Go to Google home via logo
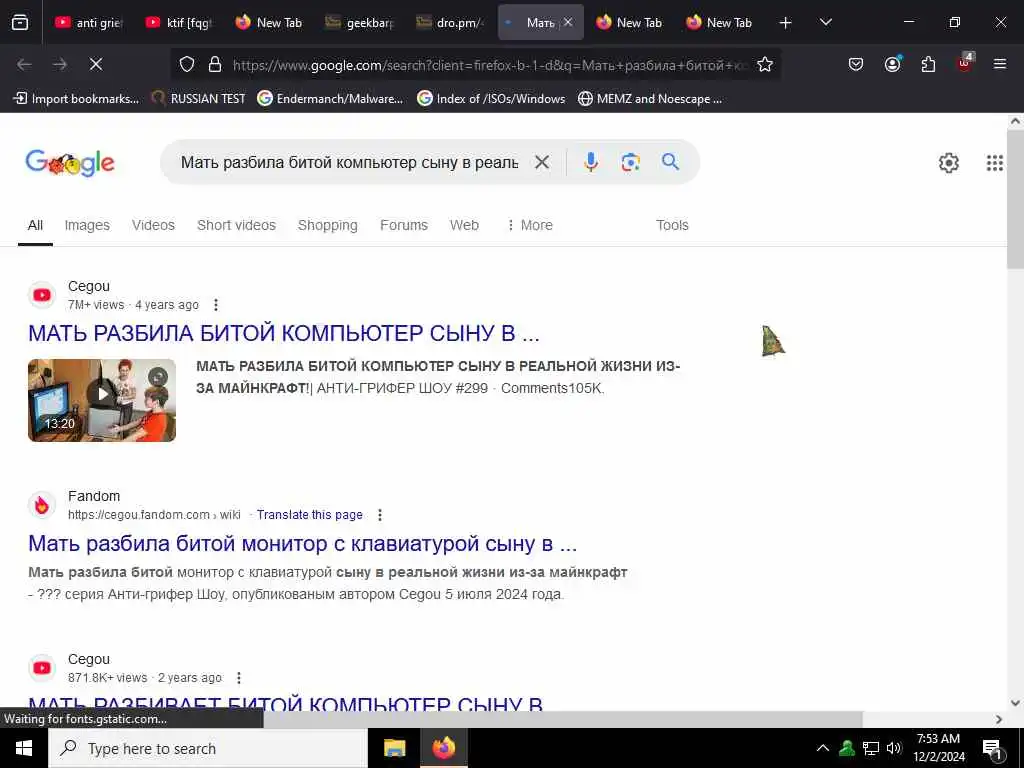1024x768 pixels. point(70,163)
